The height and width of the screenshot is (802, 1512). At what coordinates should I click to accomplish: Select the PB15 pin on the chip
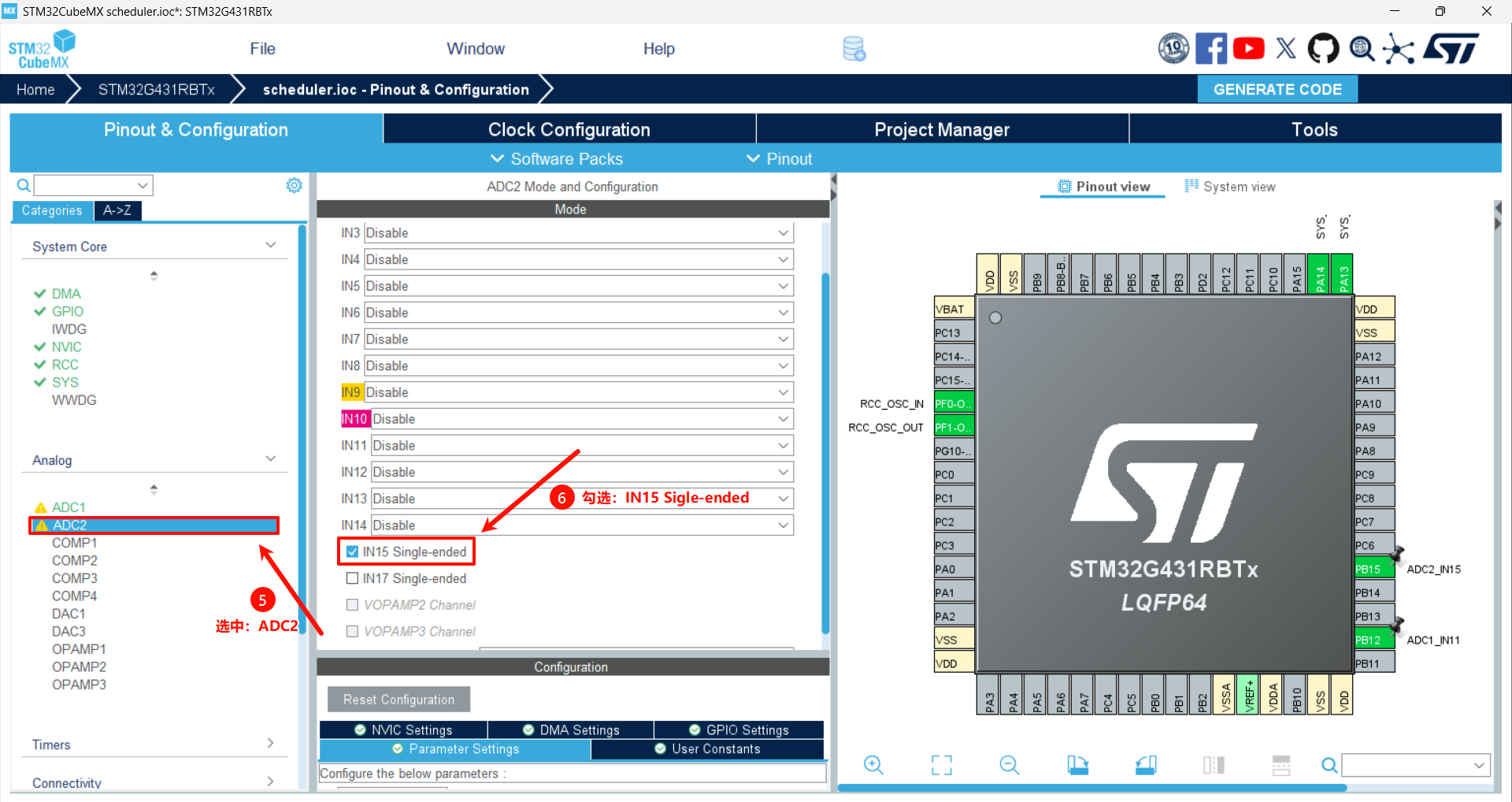coord(1374,569)
